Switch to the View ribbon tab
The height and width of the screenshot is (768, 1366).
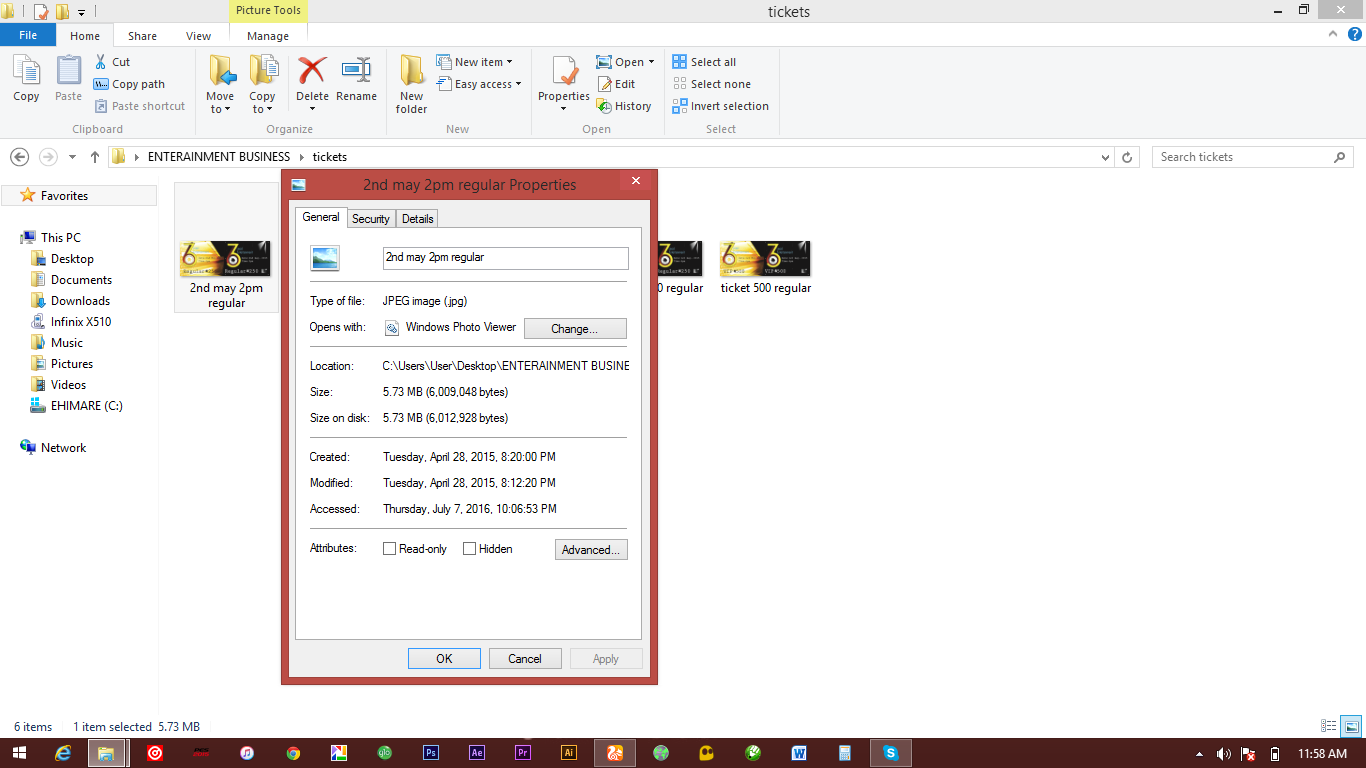tap(198, 36)
